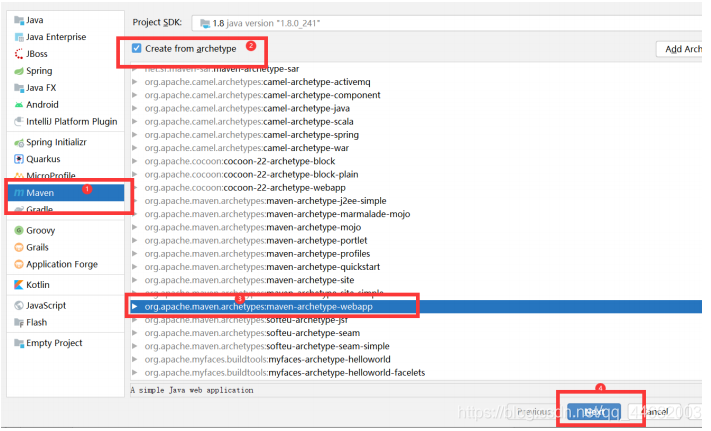
Task: Expand camel-archetype-java row arrow
Action: (x=135, y=108)
